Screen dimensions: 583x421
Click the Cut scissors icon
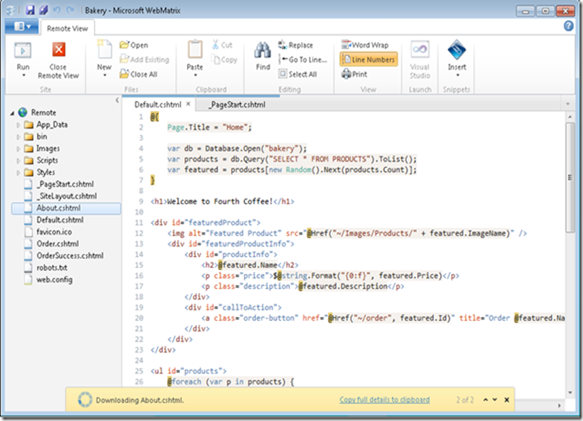tap(215, 45)
